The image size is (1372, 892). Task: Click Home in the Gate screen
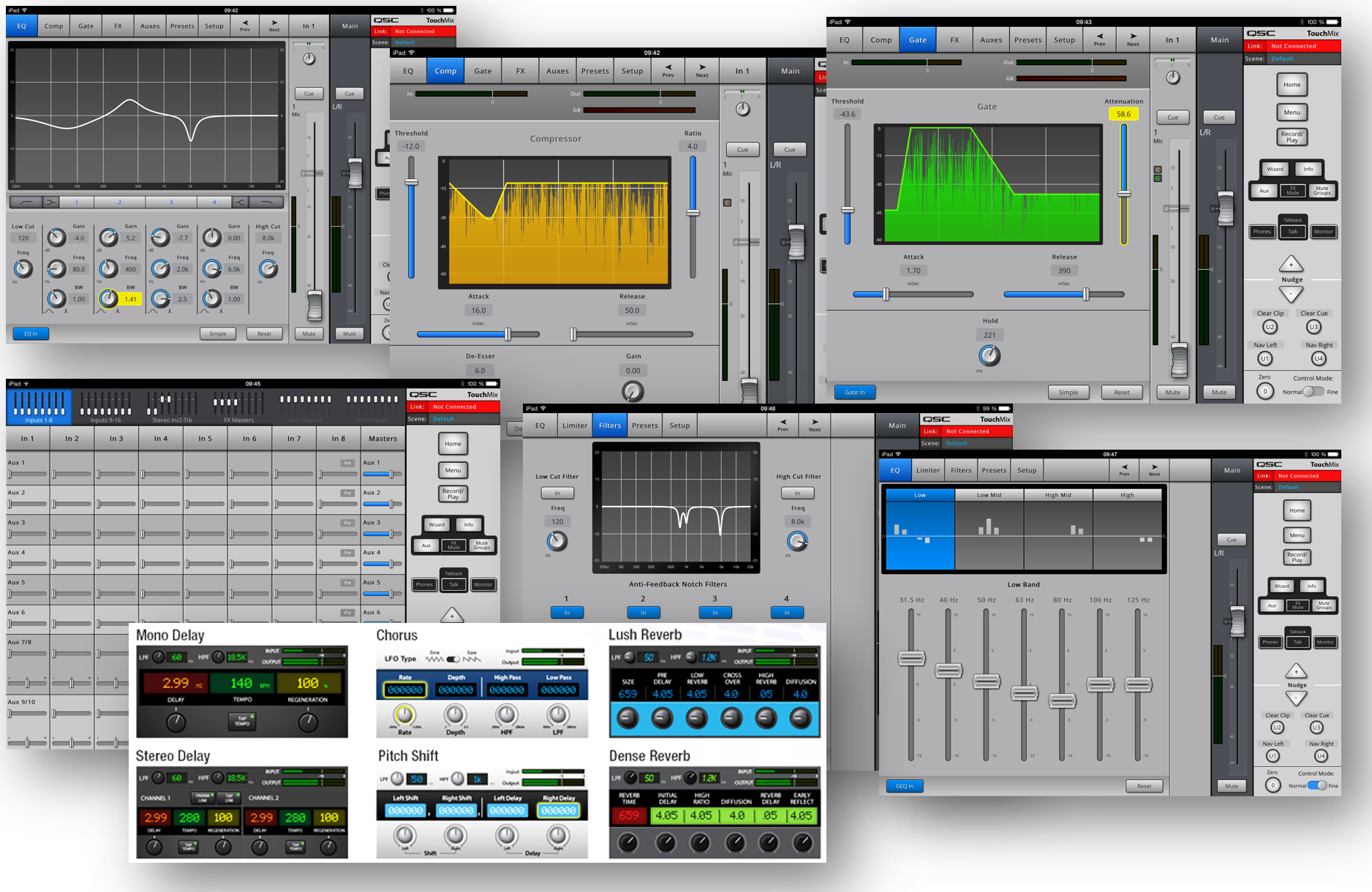1292,85
